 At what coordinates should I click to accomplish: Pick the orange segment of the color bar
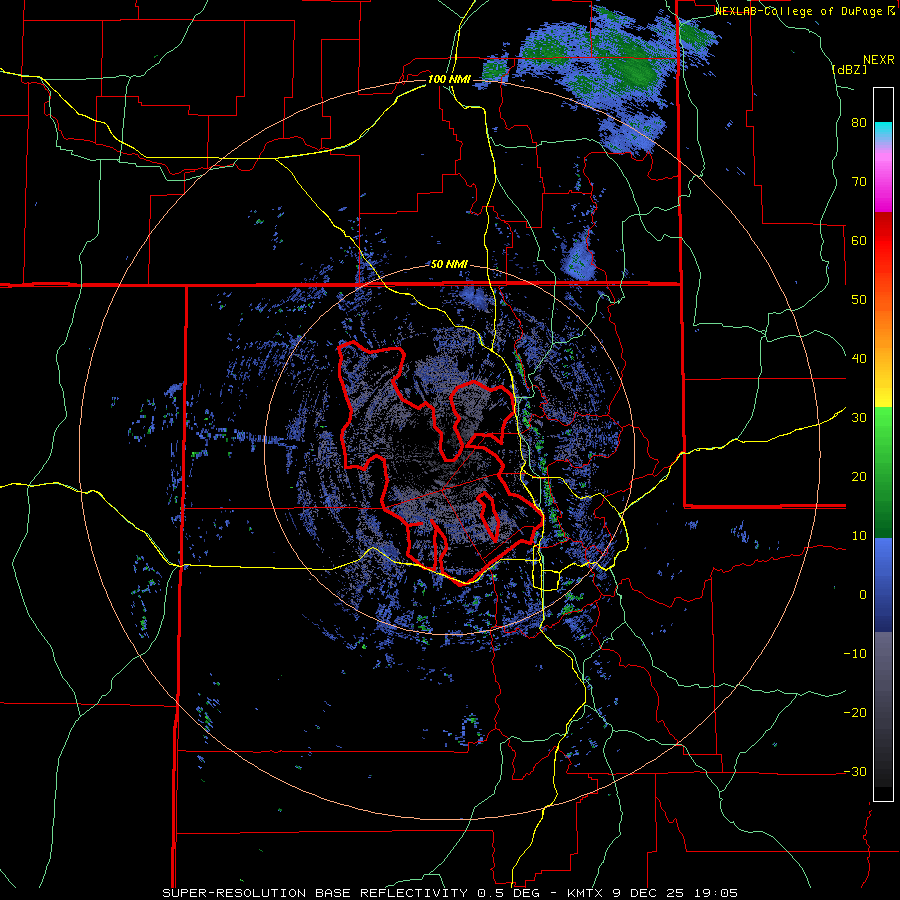tap(883, 321)
